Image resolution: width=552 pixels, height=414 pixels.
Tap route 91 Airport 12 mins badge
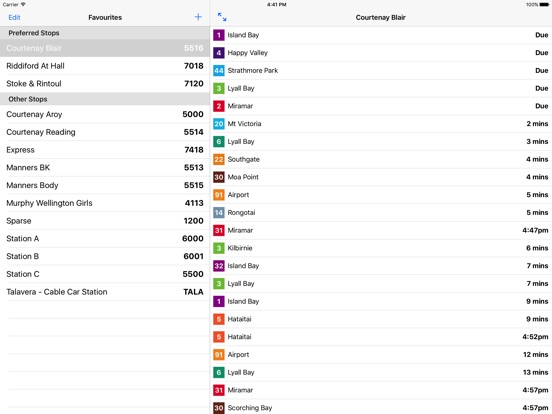click(x=219, y=355)
